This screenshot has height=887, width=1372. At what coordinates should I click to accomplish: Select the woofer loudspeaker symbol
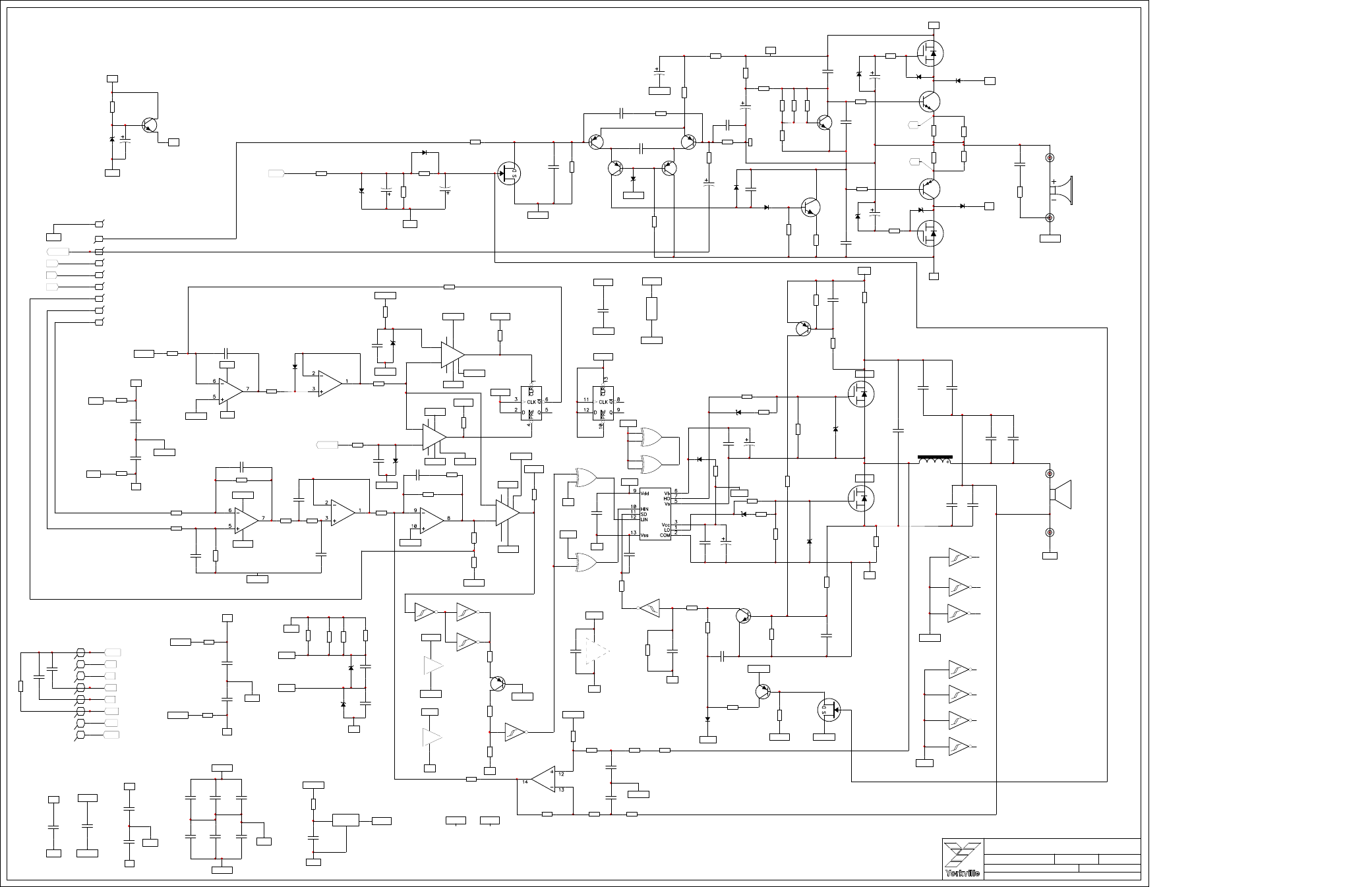pos(1061,495)
